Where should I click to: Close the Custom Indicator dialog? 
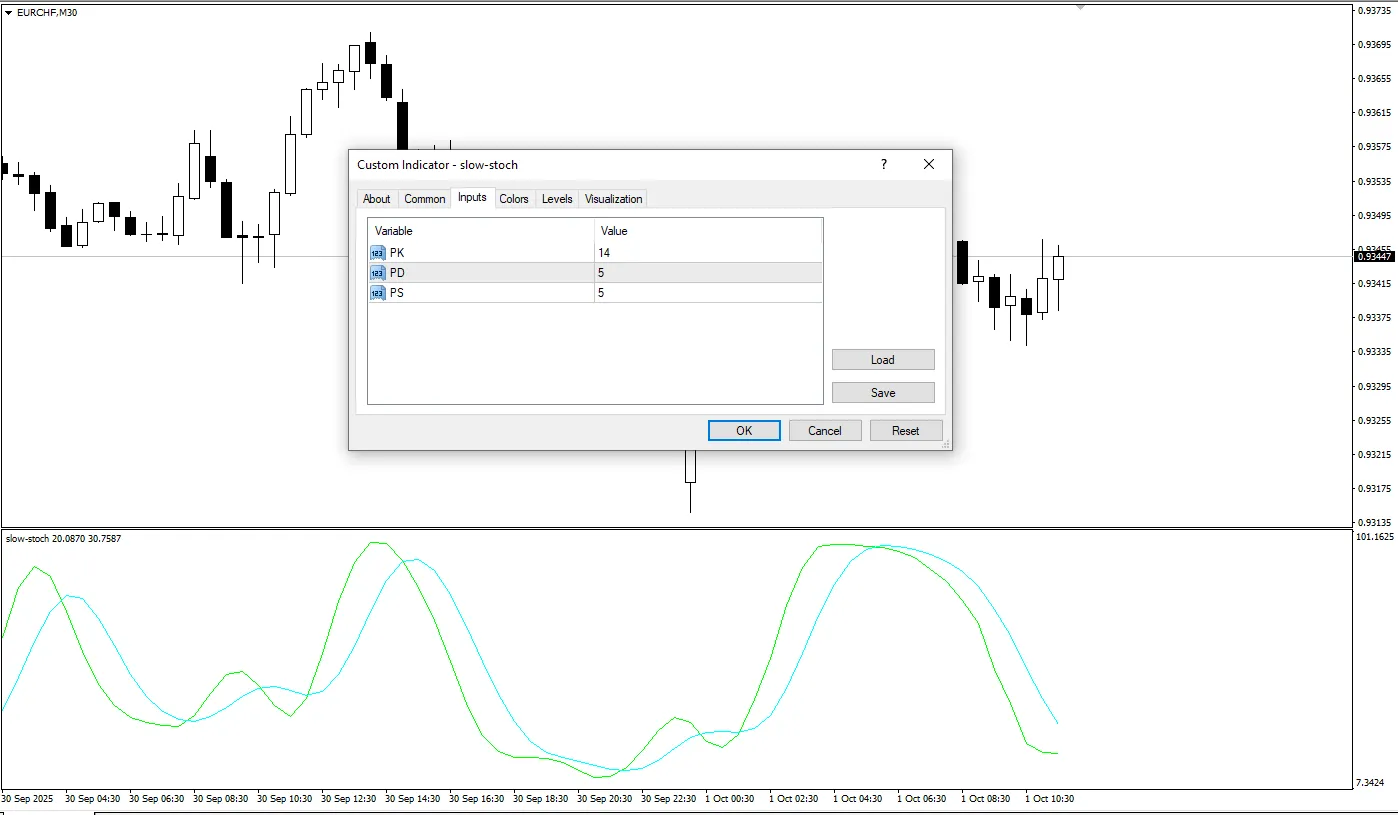[929, 165]
